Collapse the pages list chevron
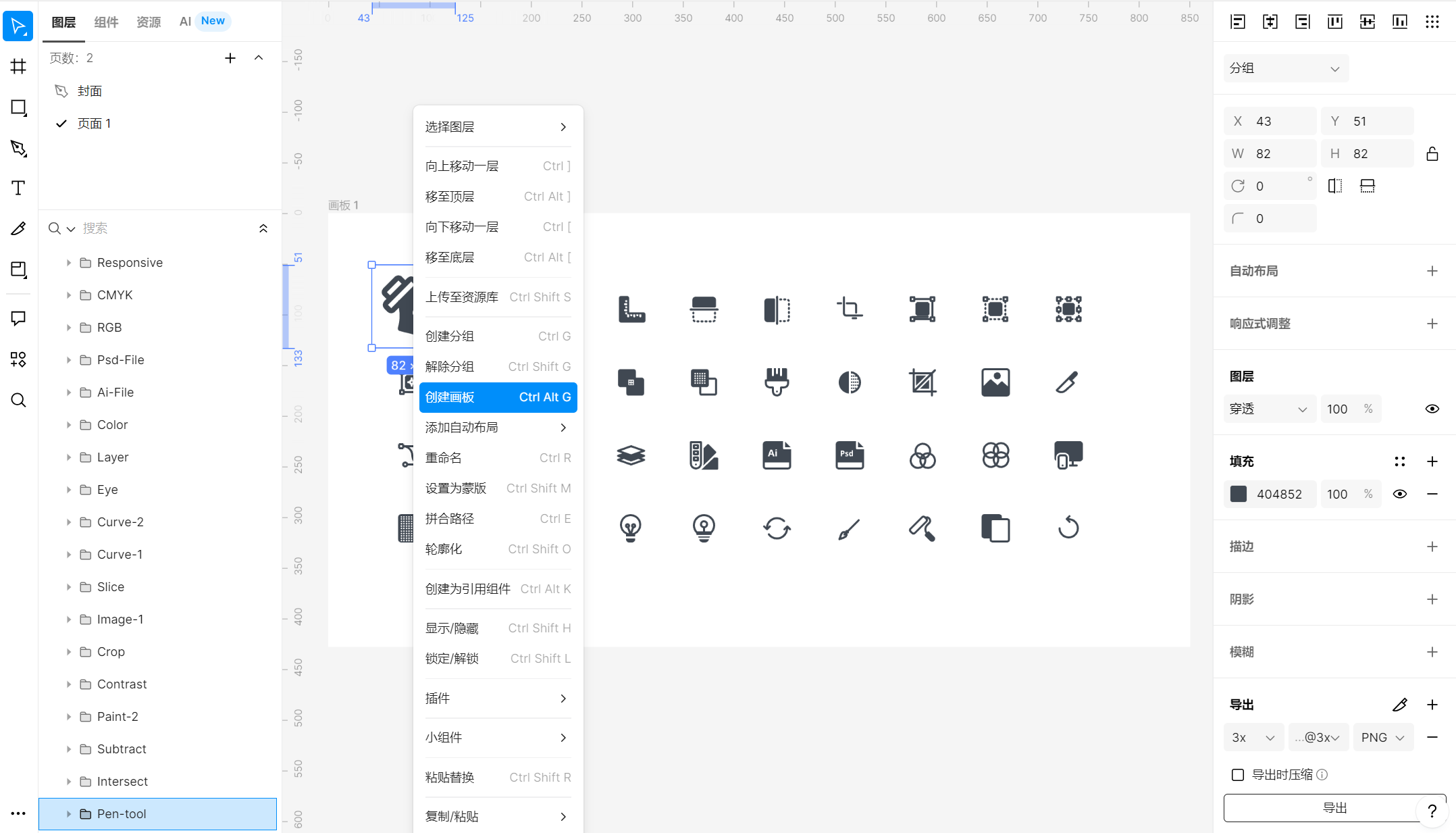 tap(259, 58)
